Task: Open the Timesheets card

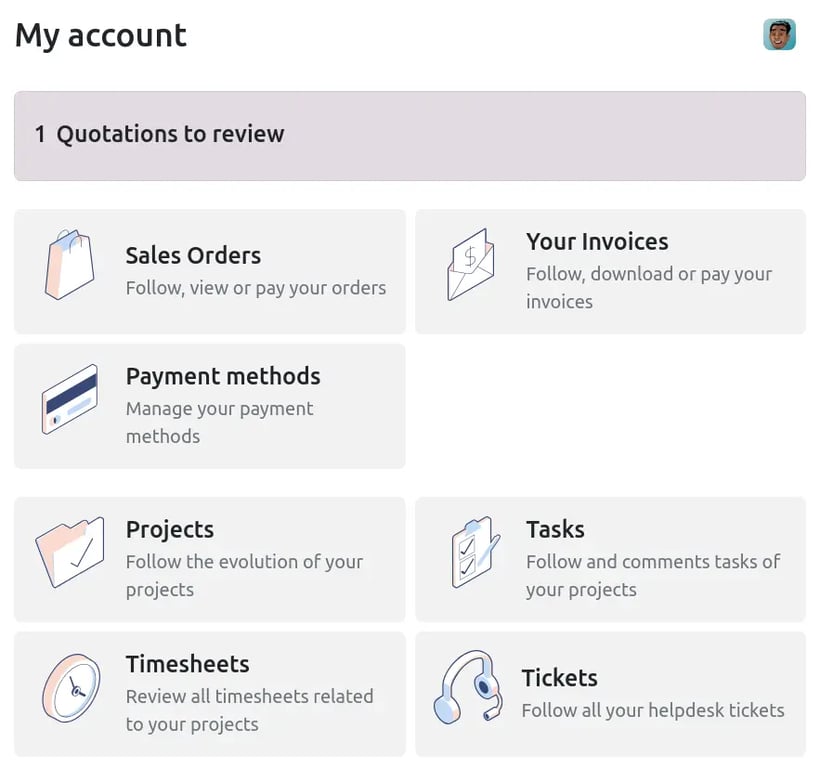Action: (x=209, y=694)
